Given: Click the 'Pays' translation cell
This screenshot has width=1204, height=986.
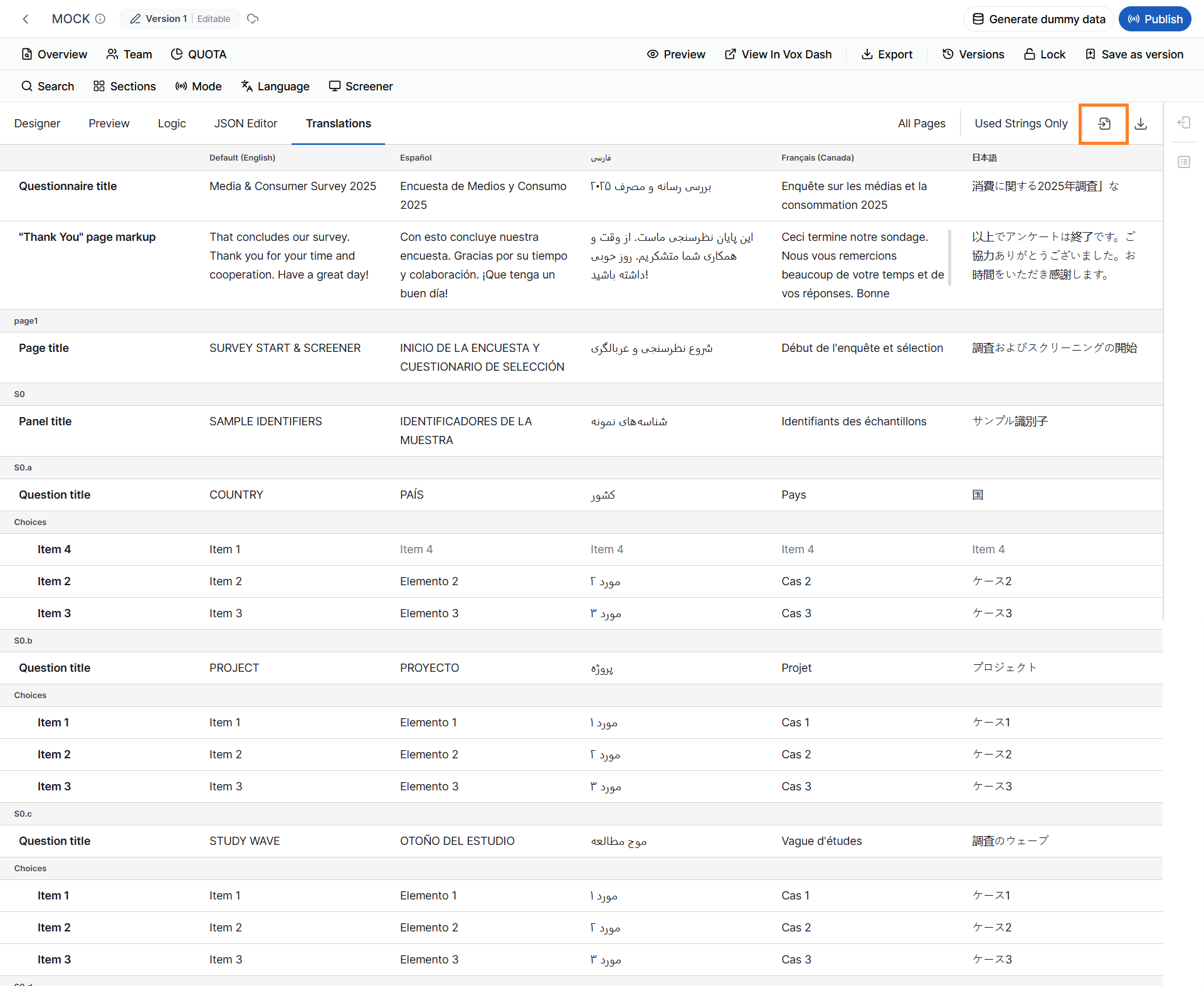Looking at the screenshot, I should [794, 495].
